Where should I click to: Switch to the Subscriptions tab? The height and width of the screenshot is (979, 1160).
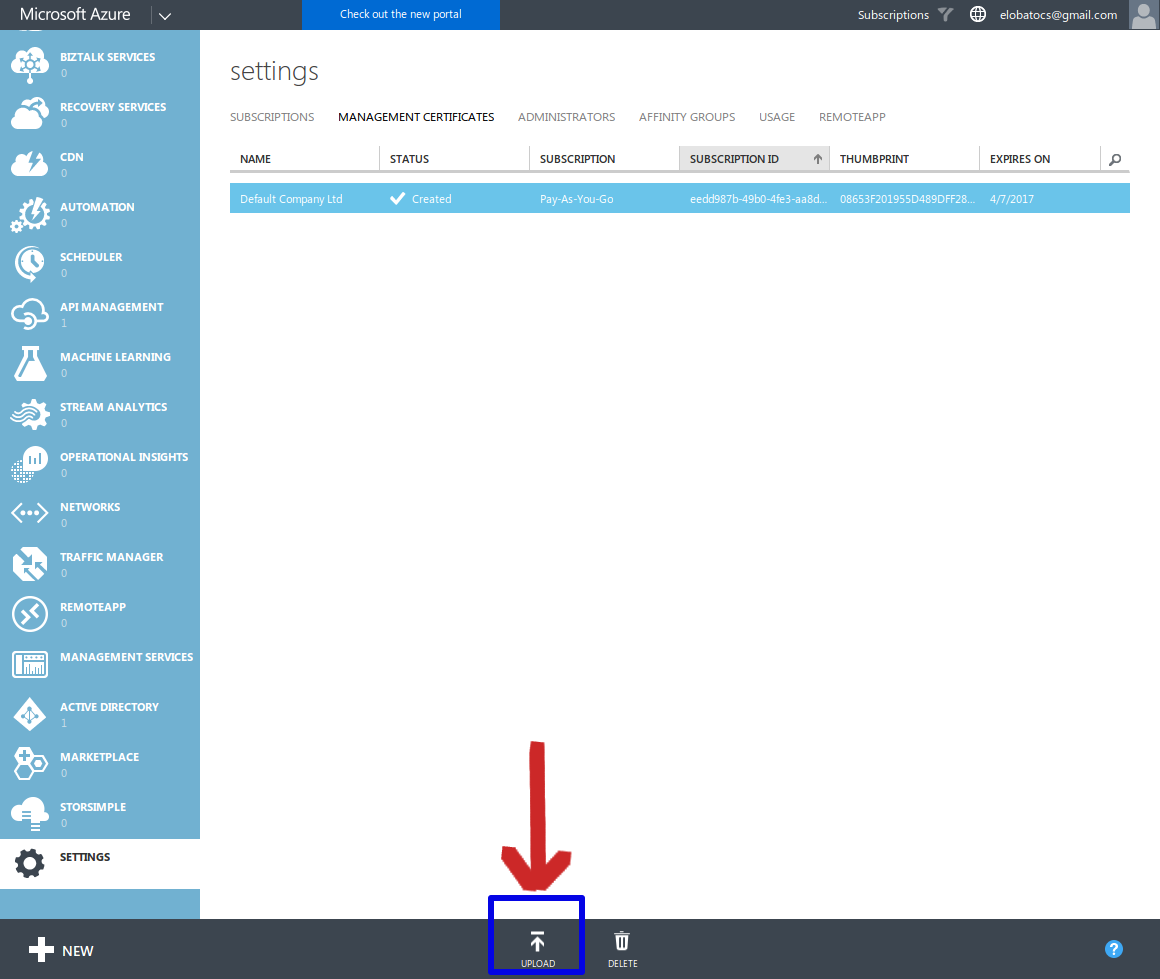point(272,117)
